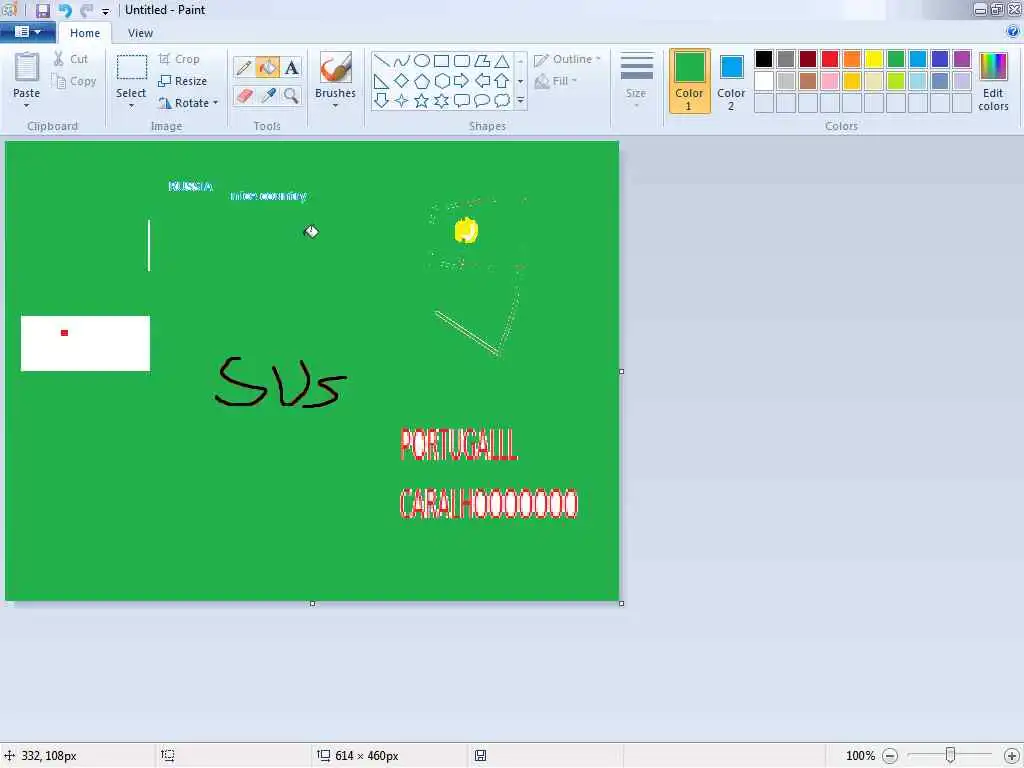This screenshot has height=768, width=1024.
Task: Click the Edit colors button
Action: [x=993, y=82]
